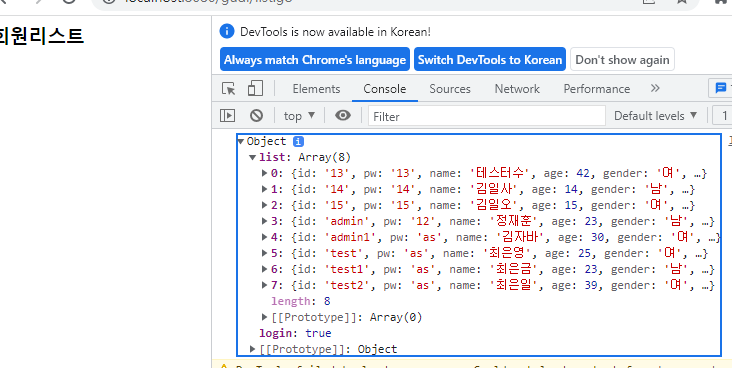Open the Default levels dropdown

[x=655, y=115]
